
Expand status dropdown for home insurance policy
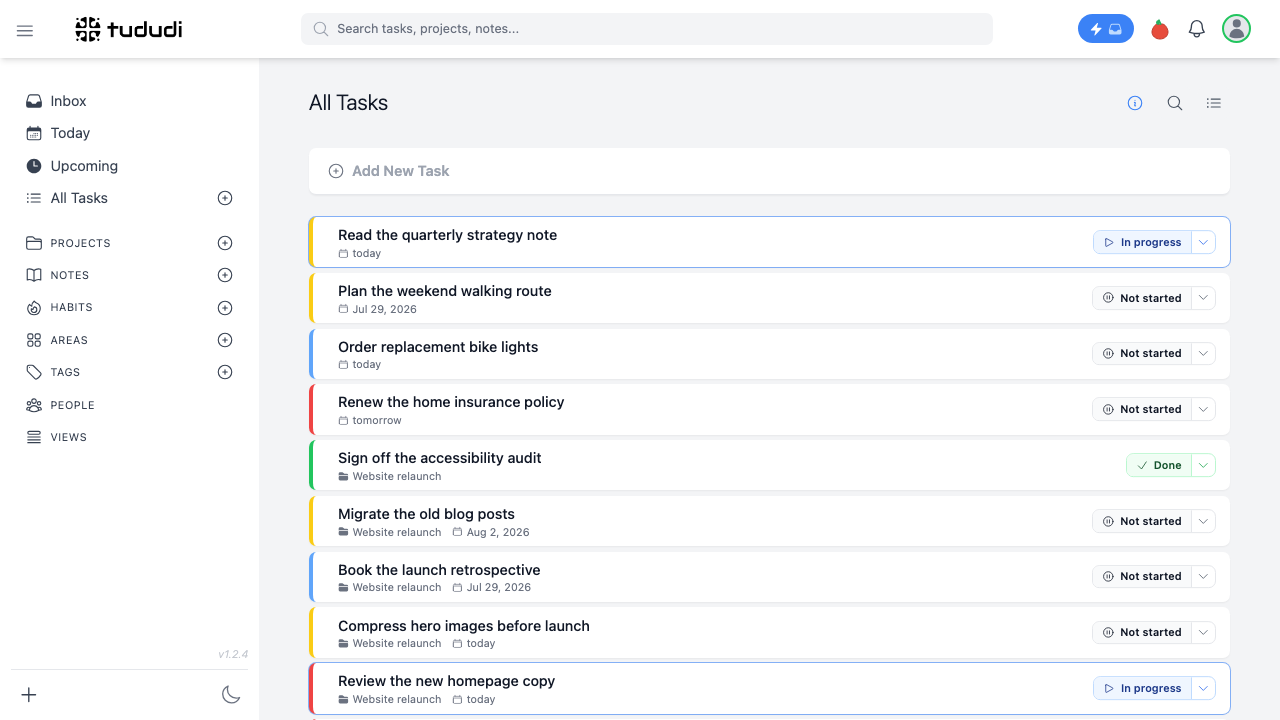(1204, 409)
